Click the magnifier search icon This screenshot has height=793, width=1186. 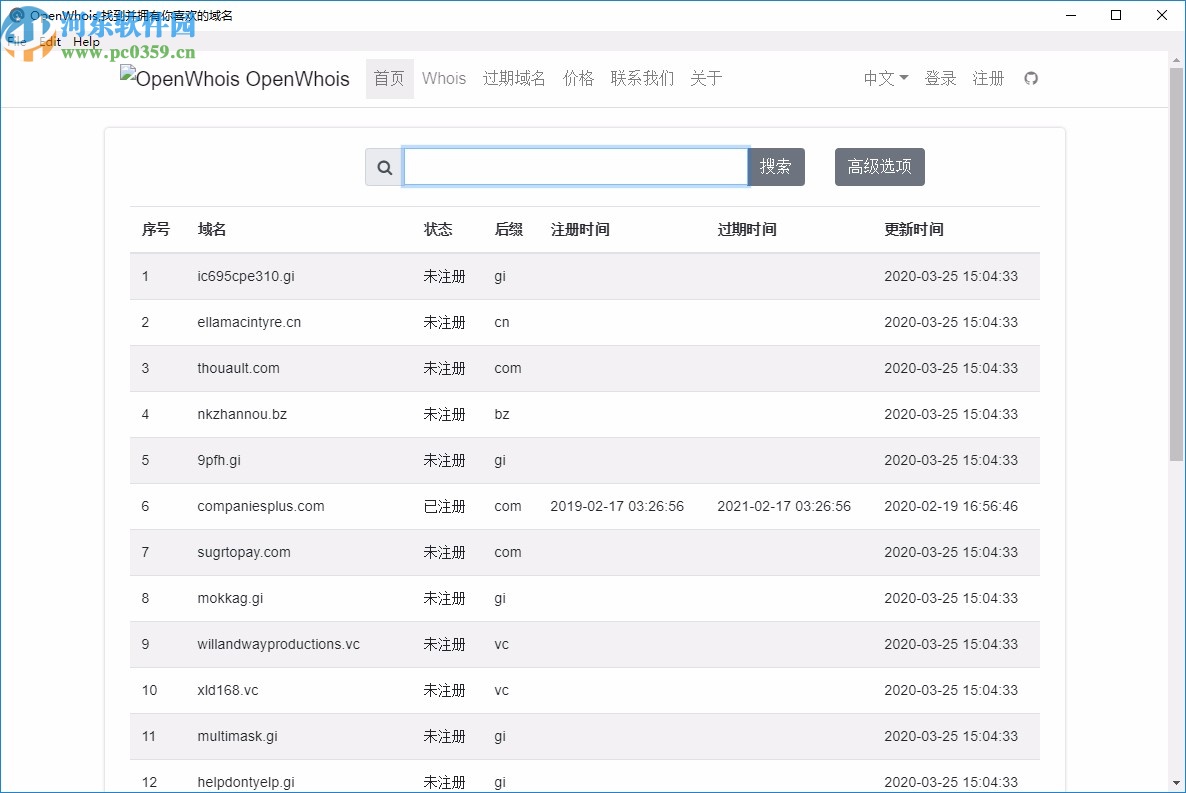383,166
